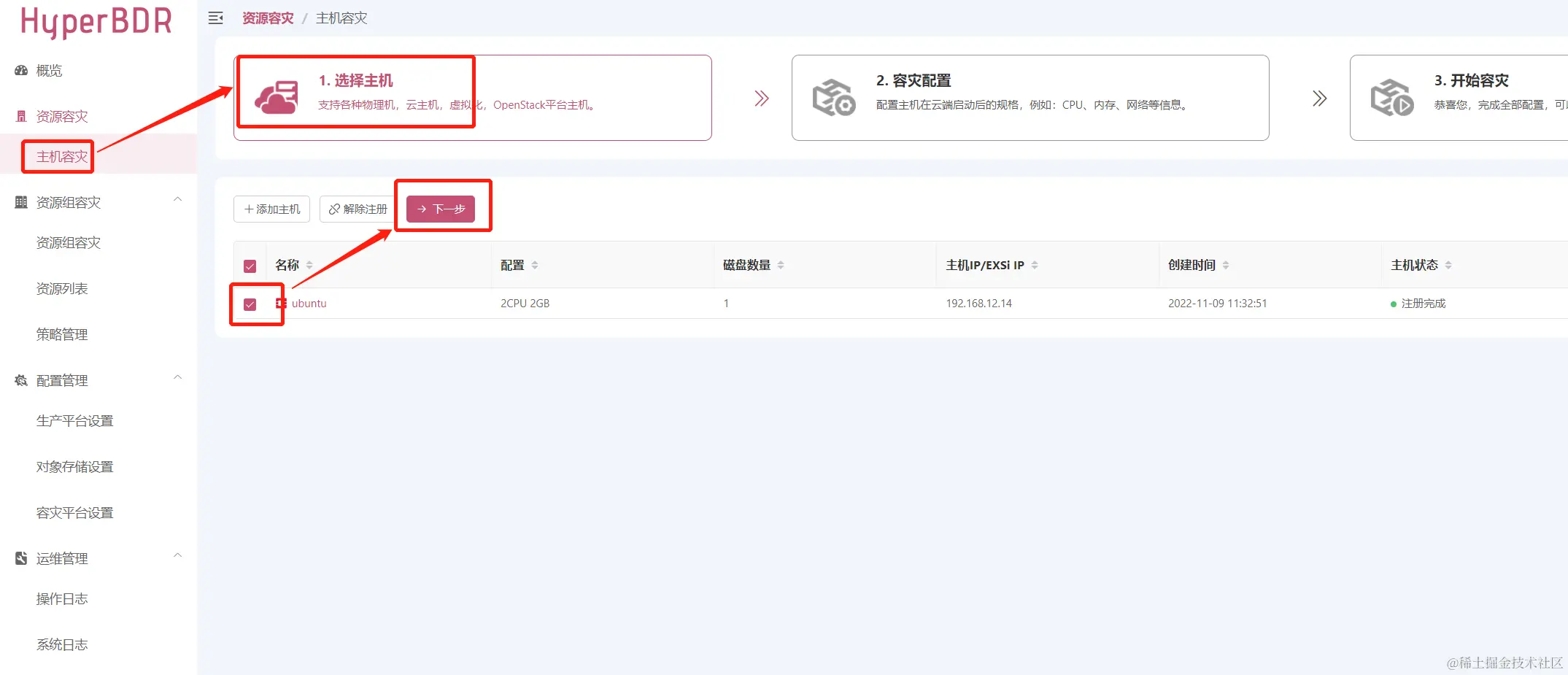Collapse the 配置管理 menu group

(177, 377)
